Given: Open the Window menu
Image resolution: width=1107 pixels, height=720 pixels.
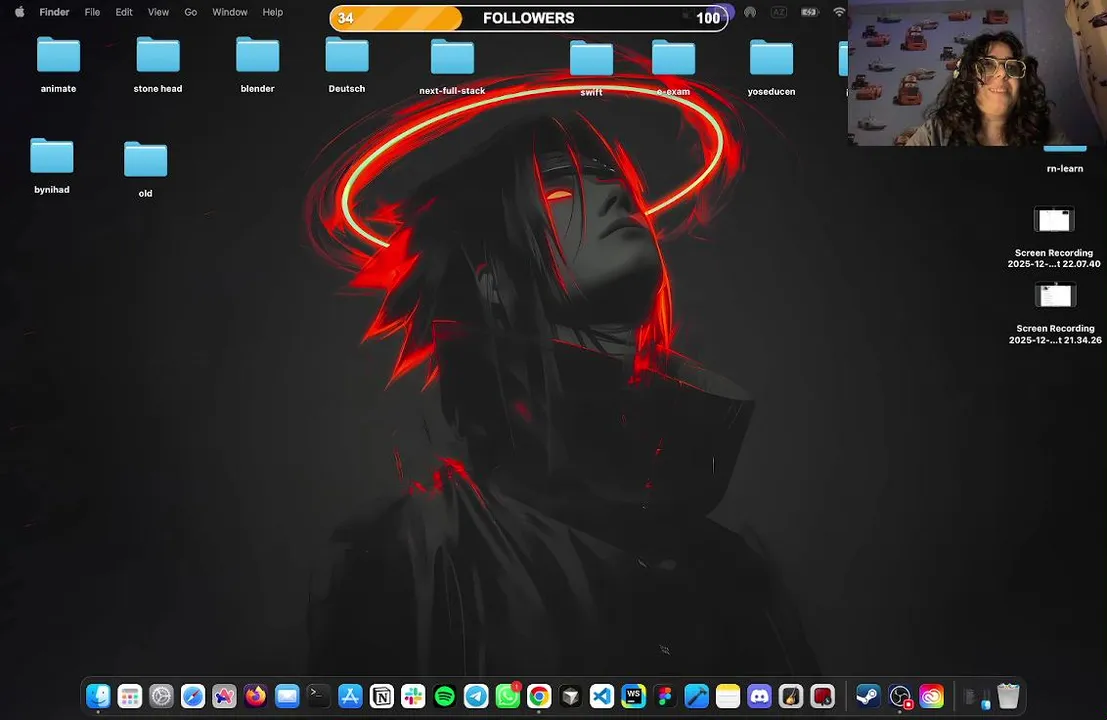Looking at the screenshot, I should coord(230,12).
